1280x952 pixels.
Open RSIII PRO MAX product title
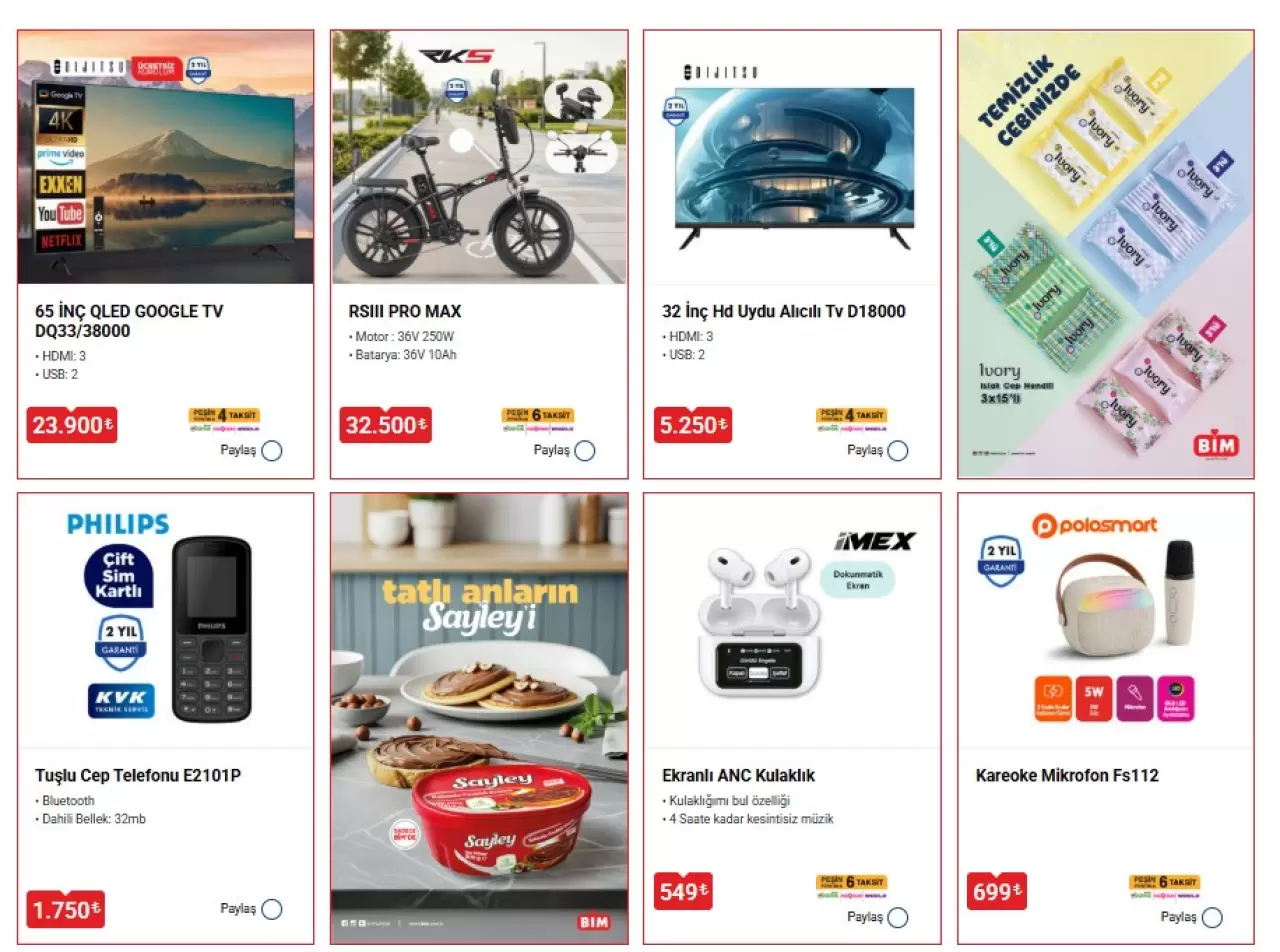click(405, 311)
